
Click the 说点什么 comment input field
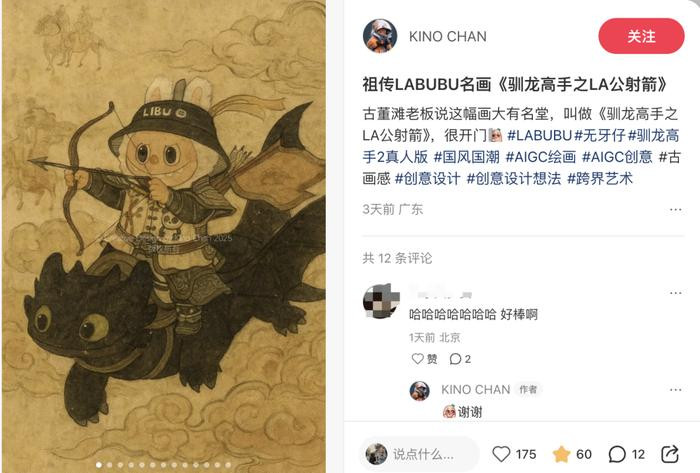click(x=420, y=454)
